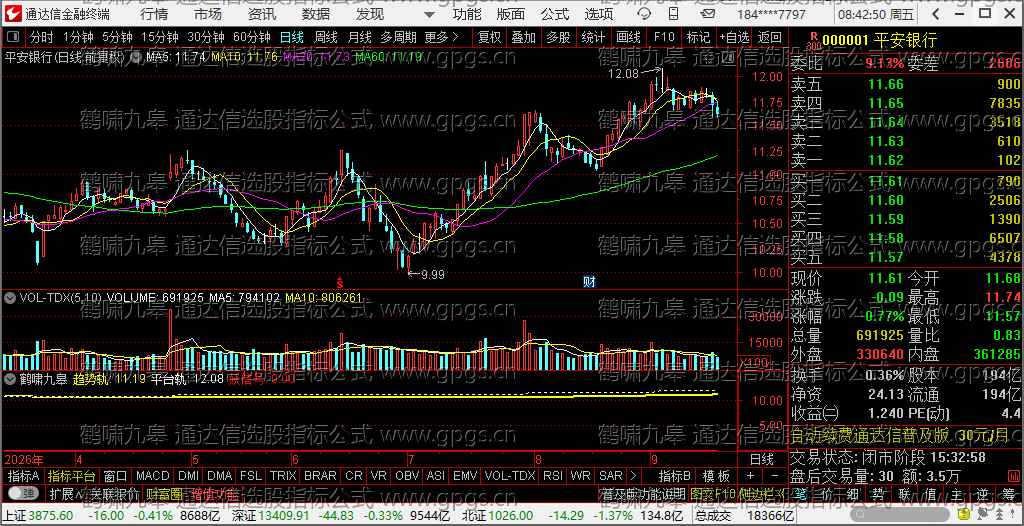This screenshot has width=1024, height=526.
Task: Open F10 company info
Action: coord(664,37)
